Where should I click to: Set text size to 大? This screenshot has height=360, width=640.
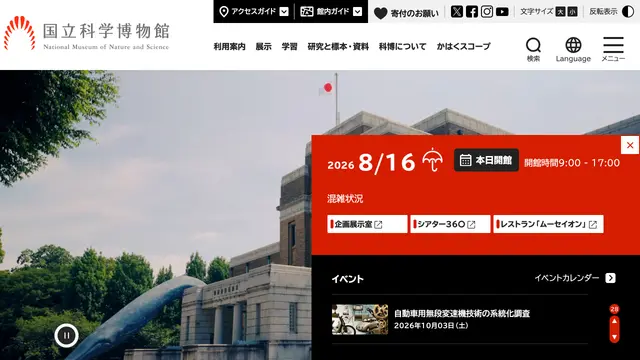pyautogui.click(x=560, y=12)
